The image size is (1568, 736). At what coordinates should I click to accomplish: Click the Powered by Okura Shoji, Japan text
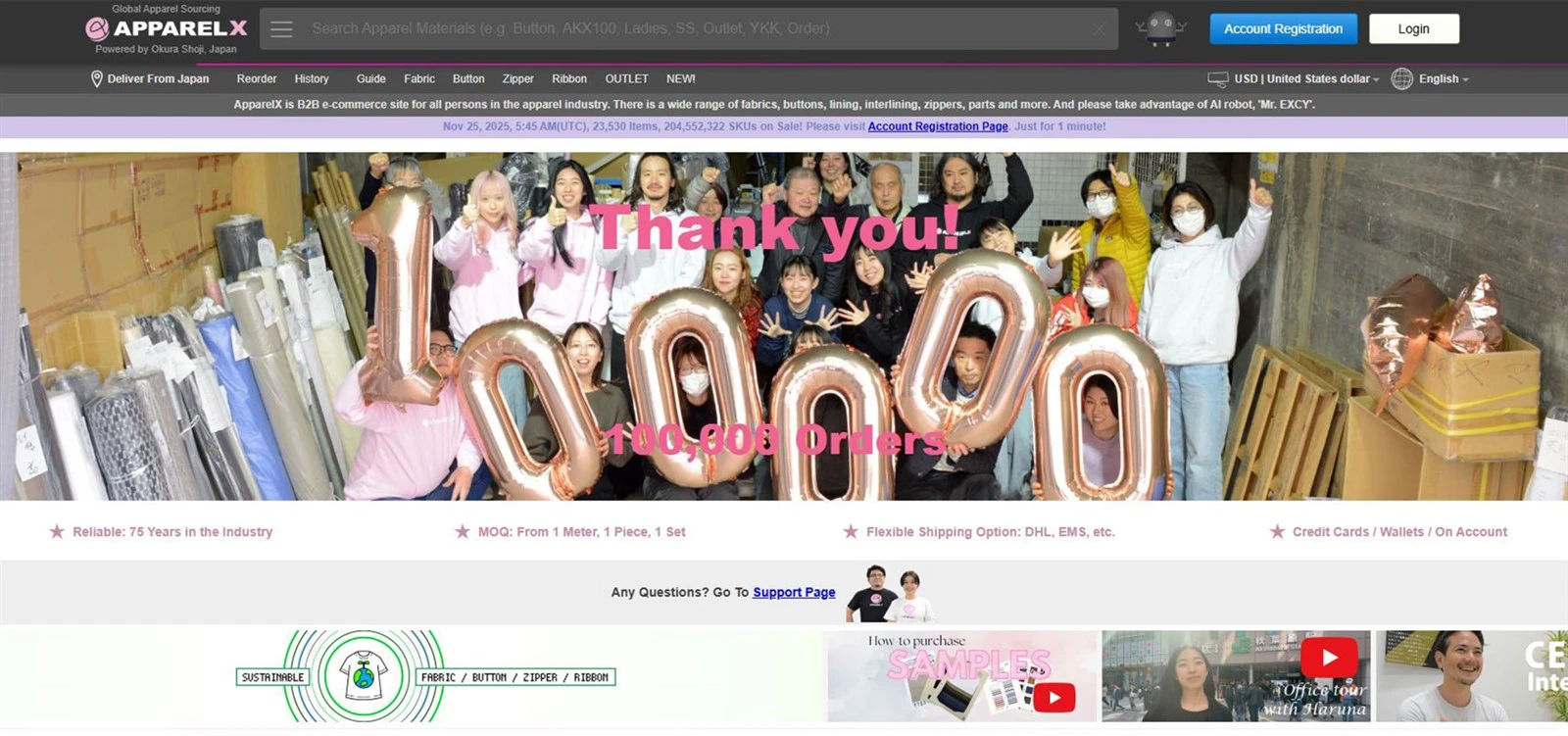[x=166, y=49]
